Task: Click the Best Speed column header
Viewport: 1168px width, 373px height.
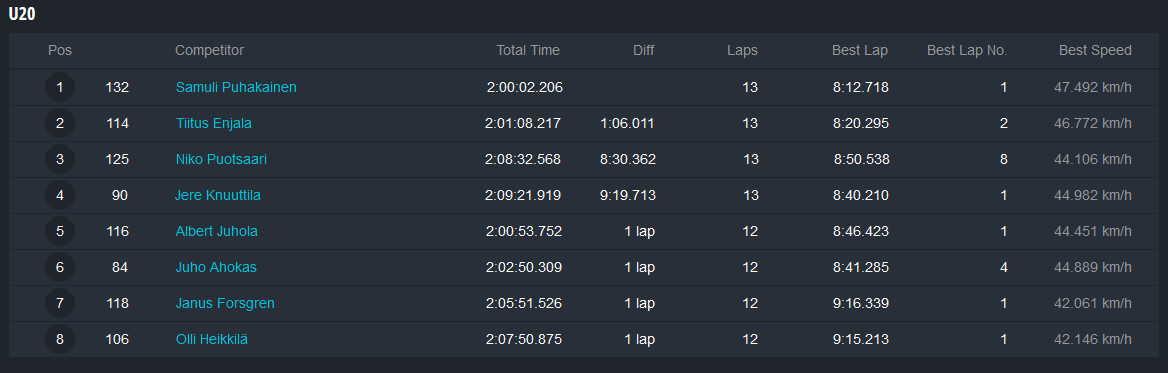Action: point(1095,51)
